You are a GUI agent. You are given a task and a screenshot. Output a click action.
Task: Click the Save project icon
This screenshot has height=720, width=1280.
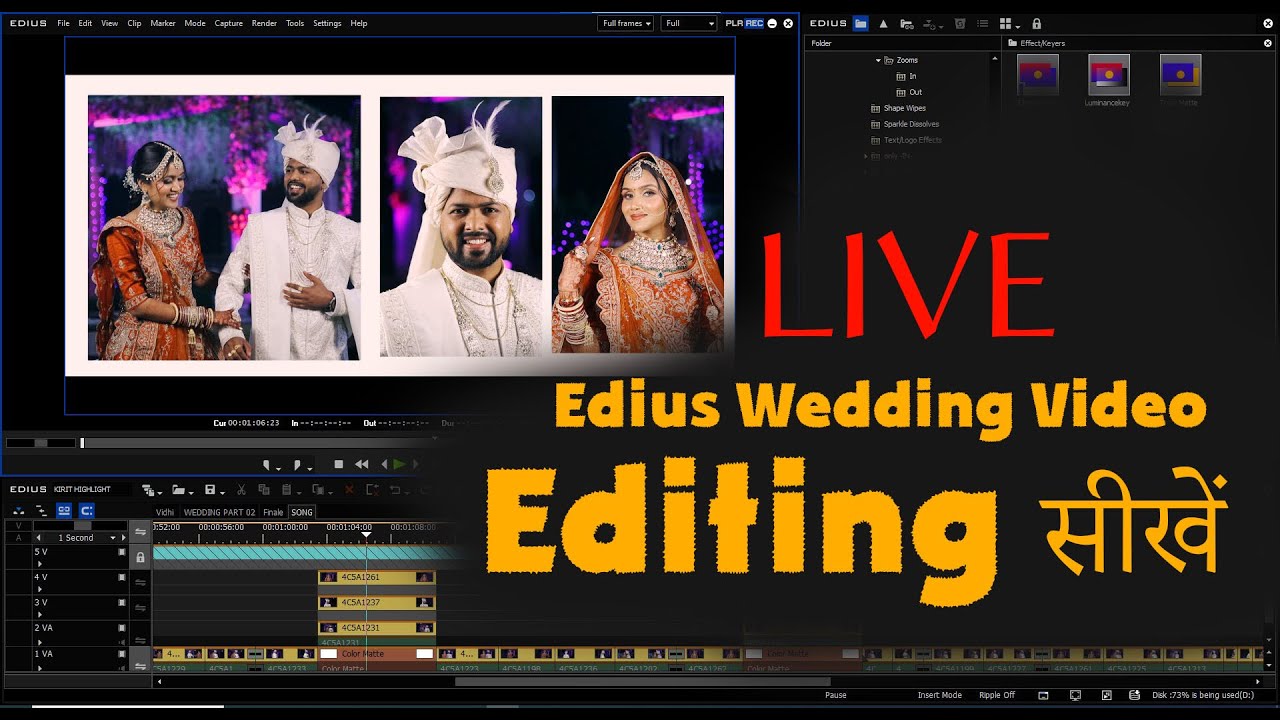click(212, 490)
